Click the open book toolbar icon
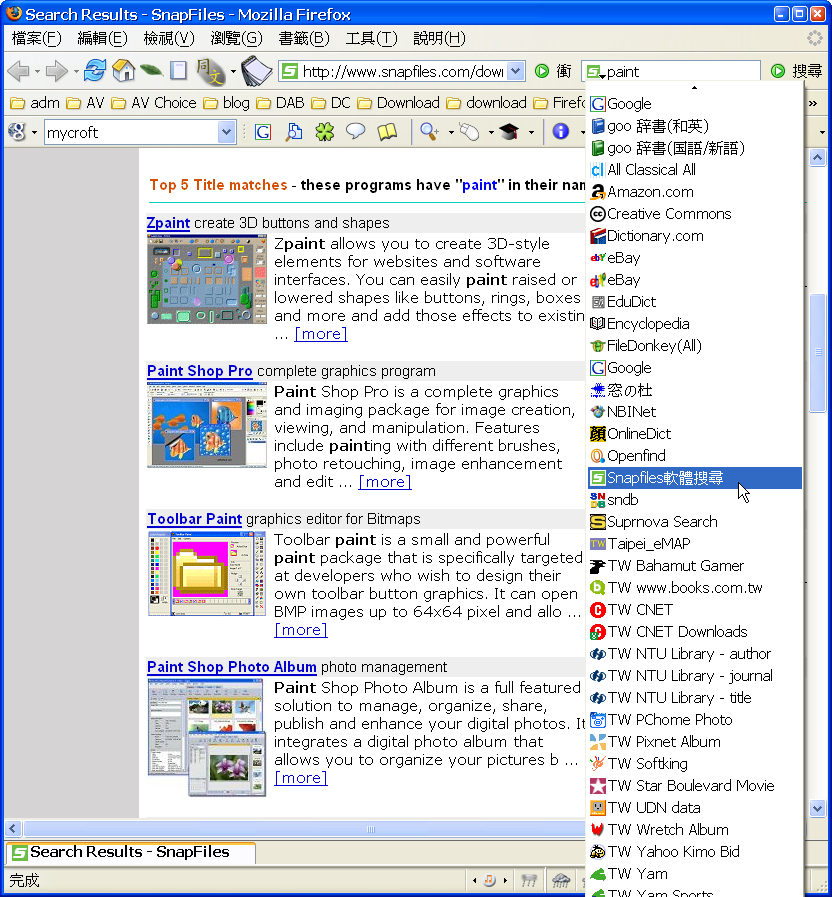Viewport: 832px width, 897px height. 387,132
